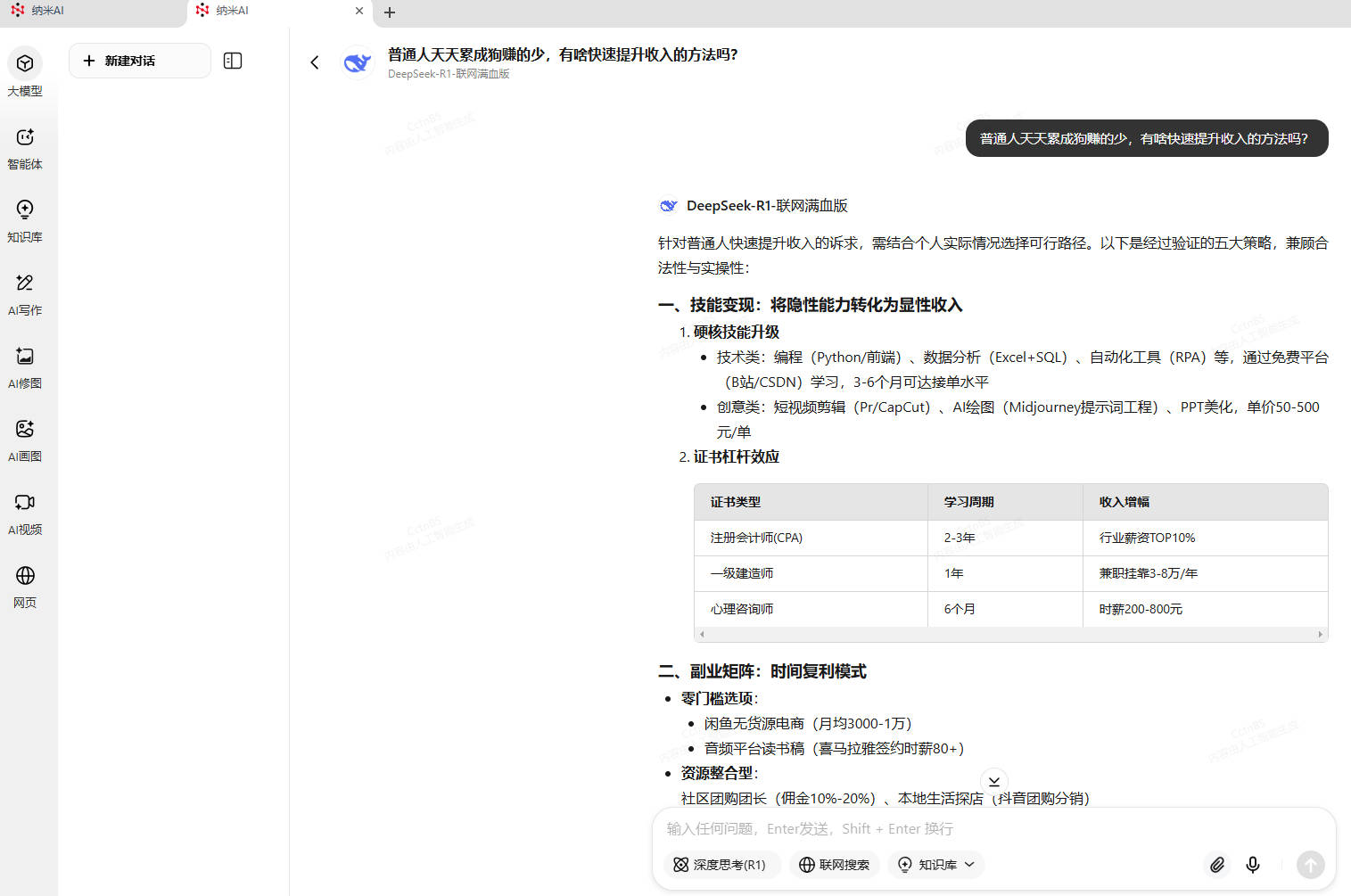Image resolution: width=1351 pixels, height=896 pixels.
Task: Toggle 联网搜索 web search
Action: 835,865
